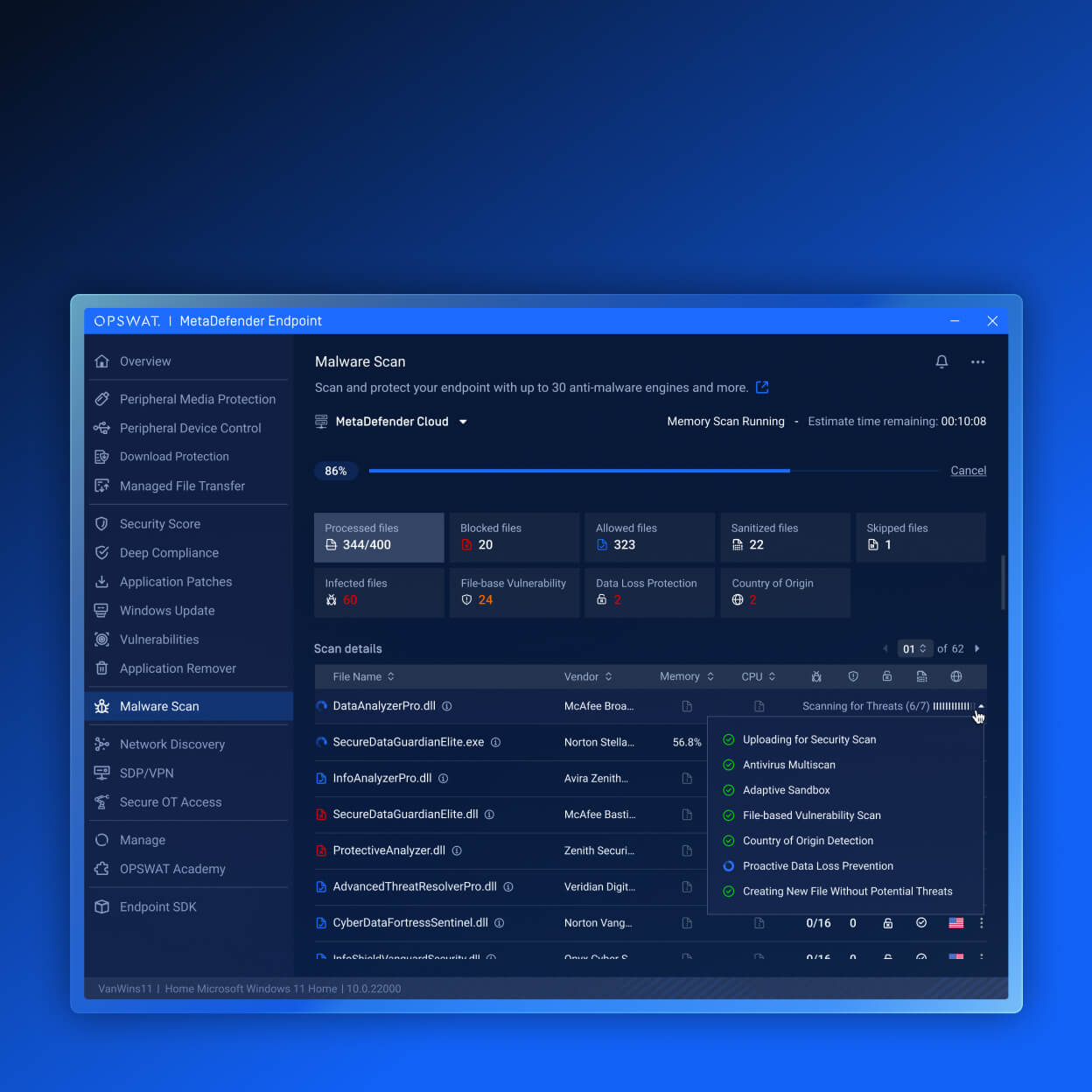The image size is (1092, 1092).
Task: Click the globe country column header icon
Action: (956, 676)
